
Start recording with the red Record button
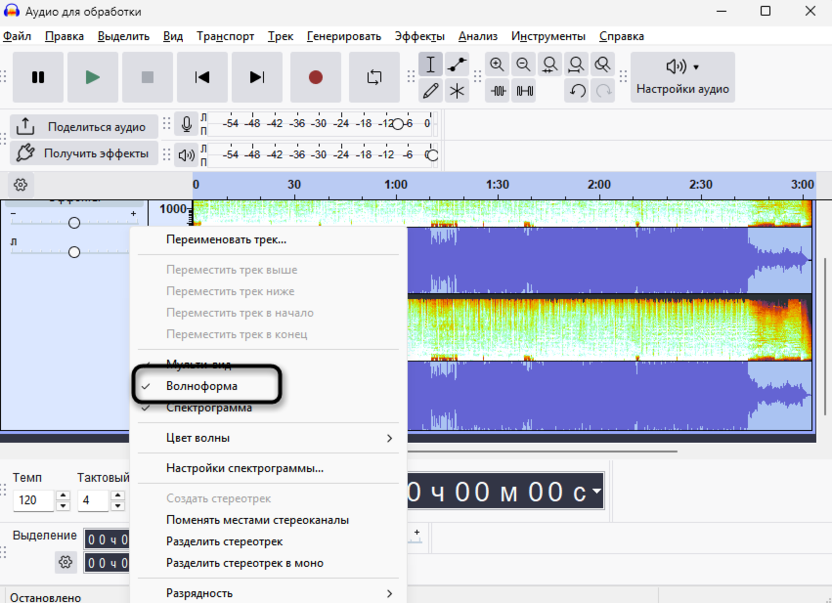pos(315,77)
